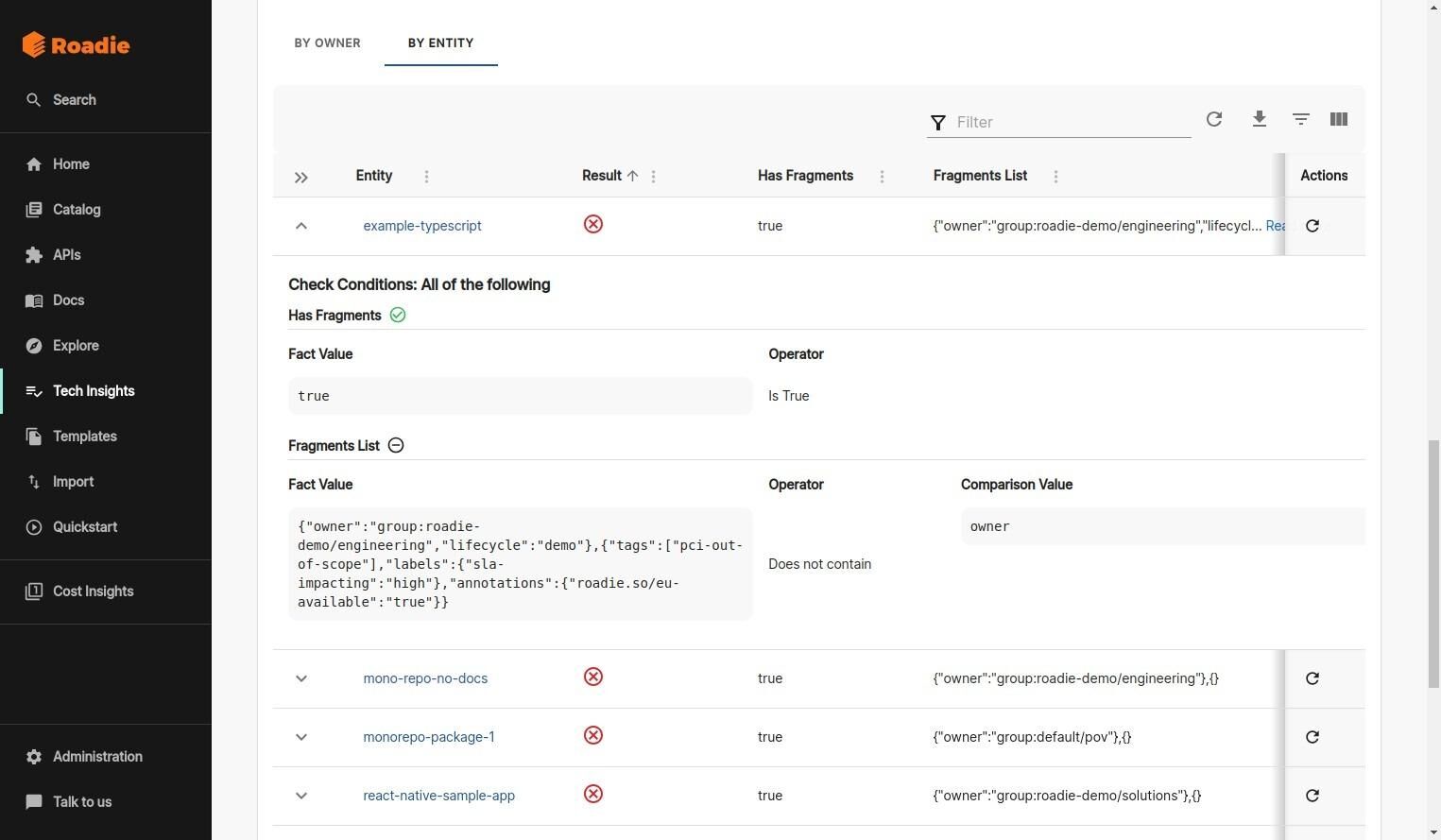1441x840 pixels.
Task: Click the table refresh icon near Filter
Action: (x=1214, y=119)
